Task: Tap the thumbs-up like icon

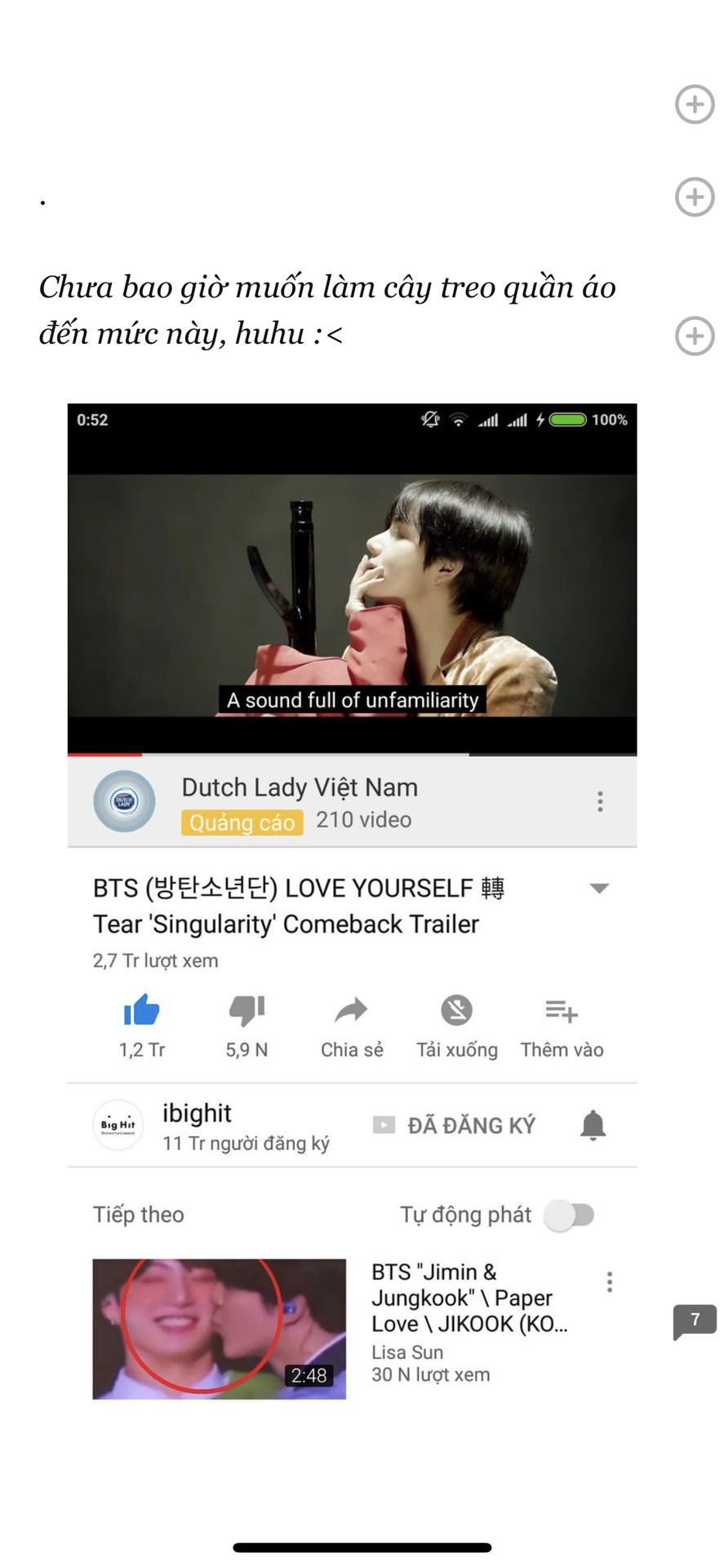Action: (x=142, y=1010)
